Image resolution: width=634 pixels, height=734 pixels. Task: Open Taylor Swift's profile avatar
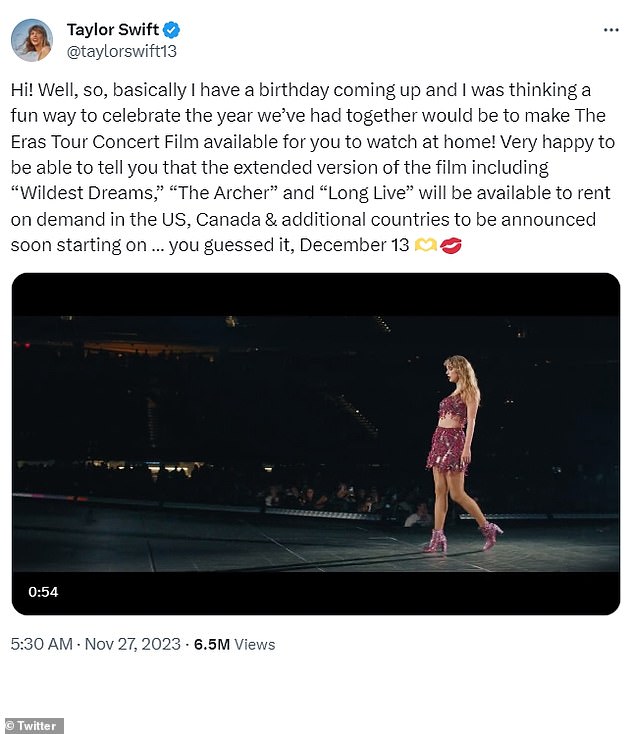(31, 40)
